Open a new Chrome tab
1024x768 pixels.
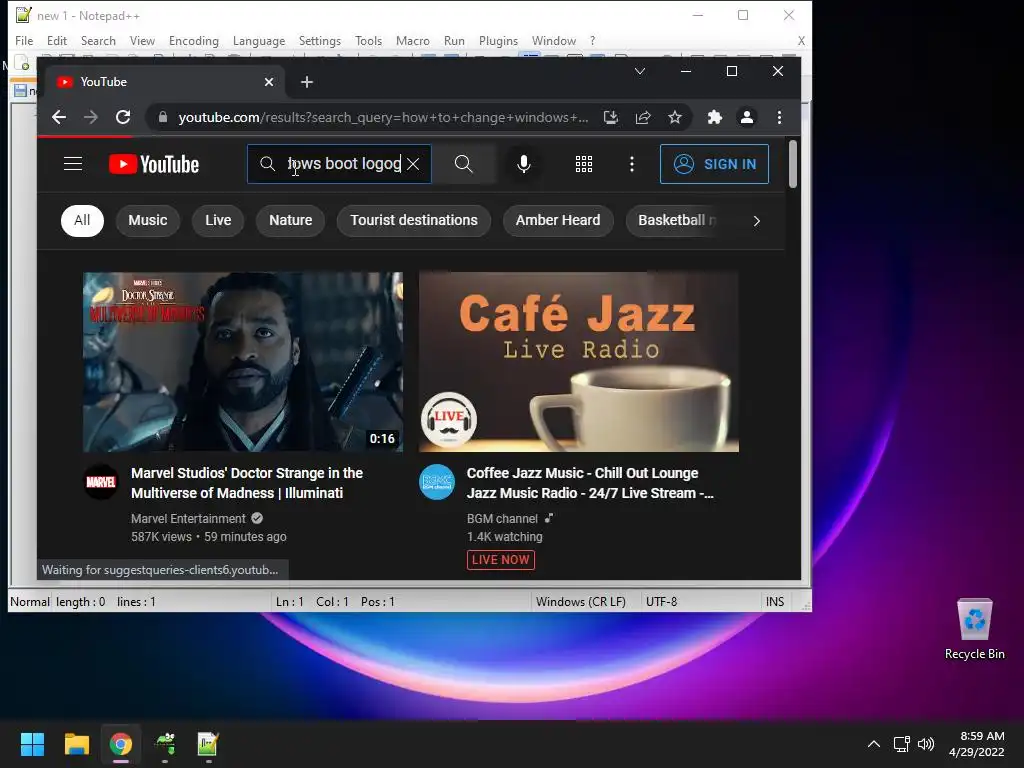(307, 82)
